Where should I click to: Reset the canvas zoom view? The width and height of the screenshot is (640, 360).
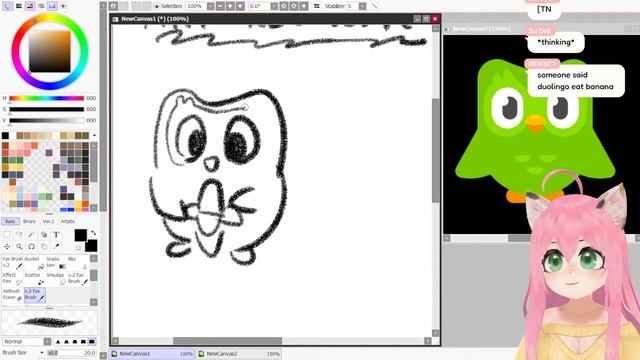[240, 6]
